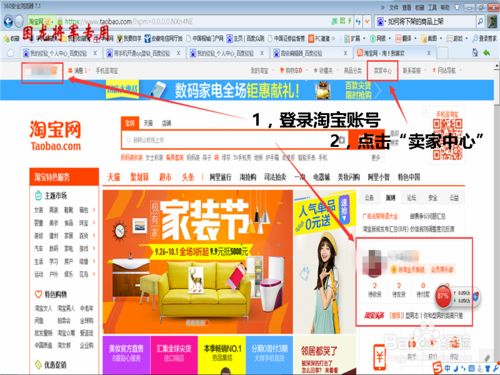This screenshot has width=500, height=375.
Task: Click the 特色购物 heart icon heading
Action: click(x=51, y=294)
